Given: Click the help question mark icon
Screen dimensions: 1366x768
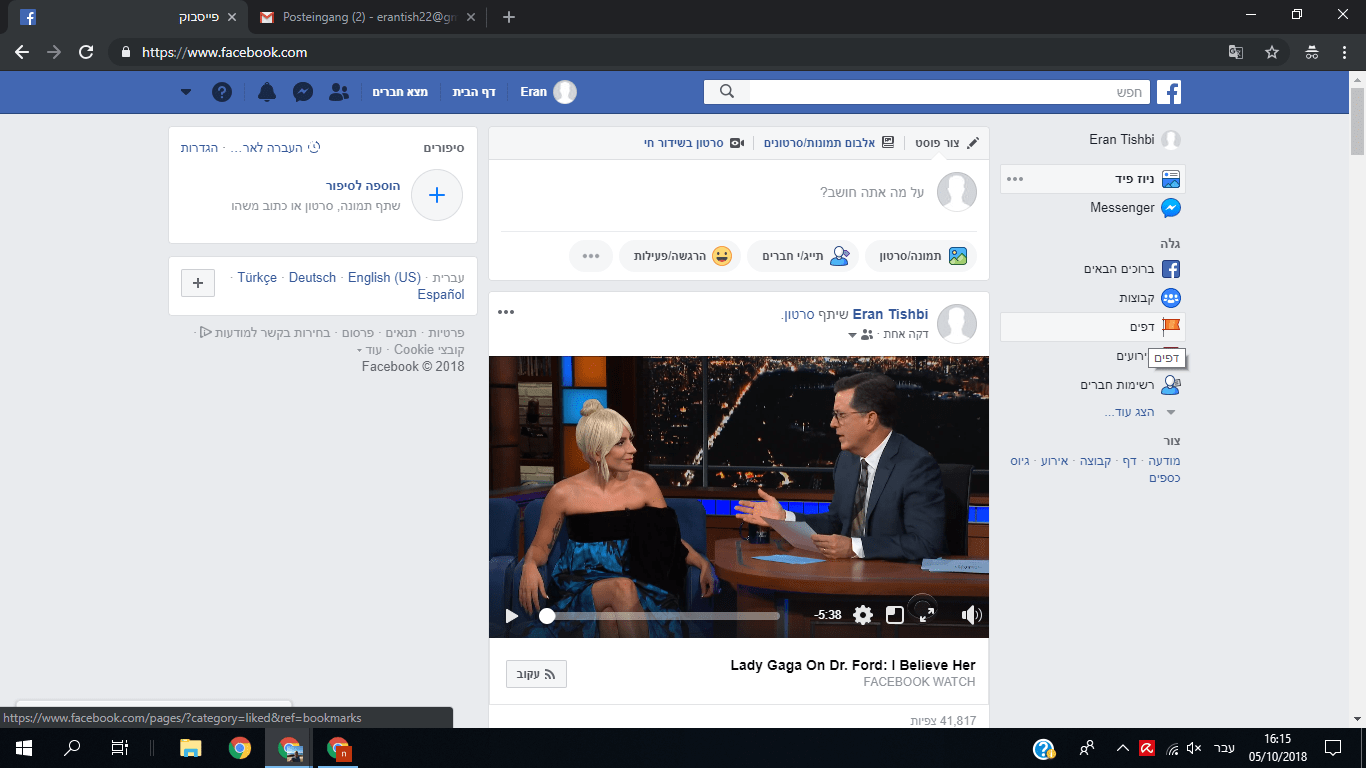Looking at the screenshot, I should 222,92.
